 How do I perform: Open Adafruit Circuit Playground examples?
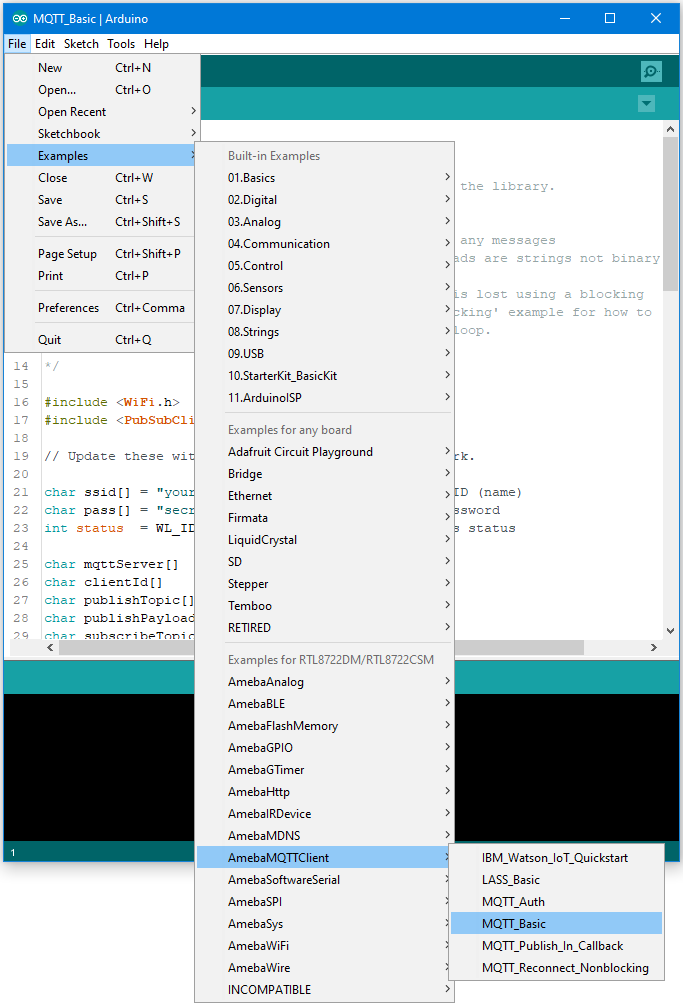pyautogui.click(x=325, y=452)
